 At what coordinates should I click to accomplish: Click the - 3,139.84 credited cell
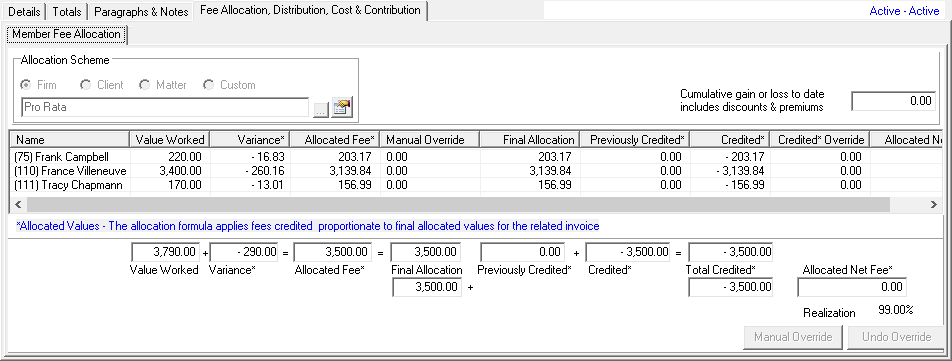730,171
